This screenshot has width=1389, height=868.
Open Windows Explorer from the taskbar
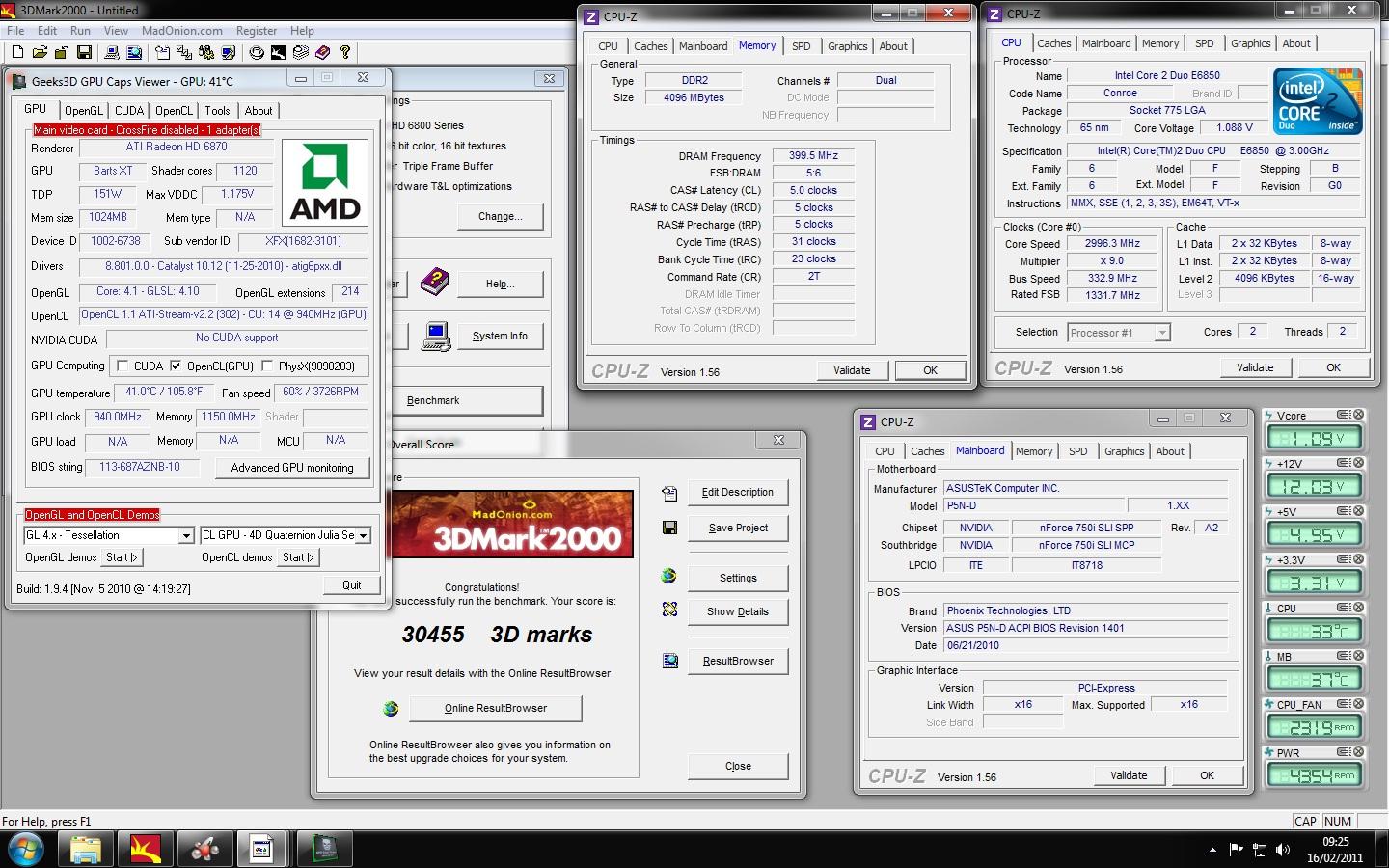(x=86, y=850)
